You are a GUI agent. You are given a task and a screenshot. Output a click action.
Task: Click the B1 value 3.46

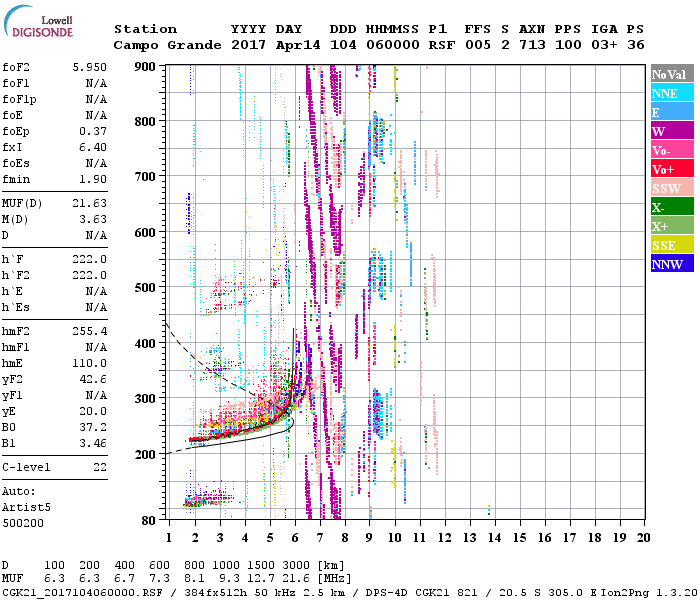tap(93, 443)
